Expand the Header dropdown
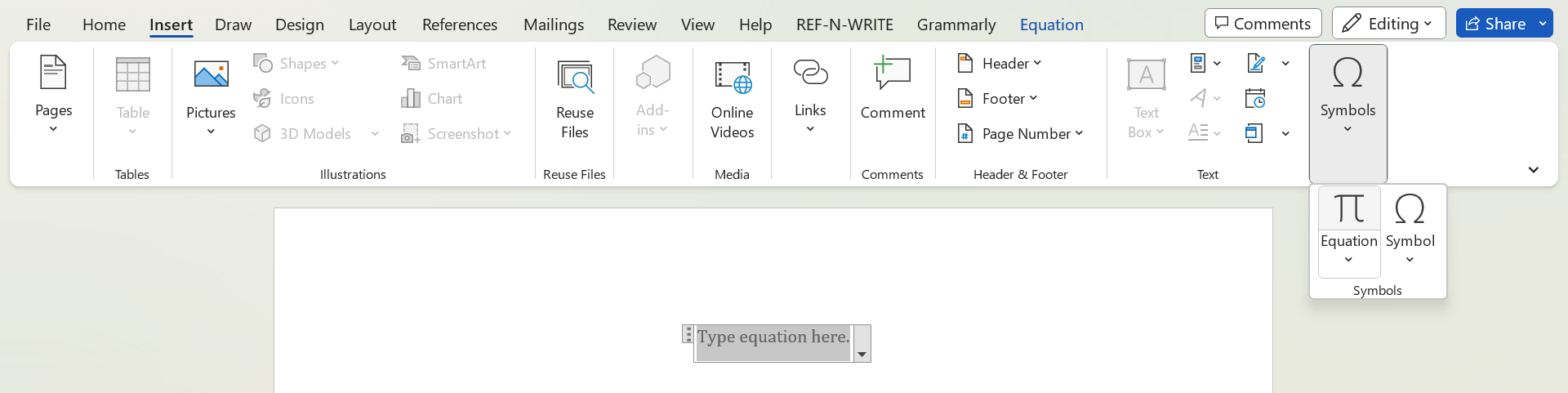Image resolution: width=1568 pixels, height=393 pixels. click(1000, 63)
